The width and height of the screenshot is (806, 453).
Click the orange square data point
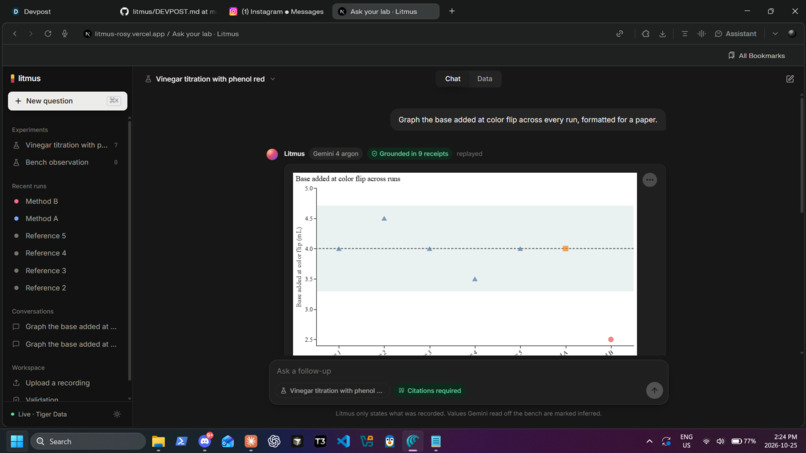click(x=565, y=249)
